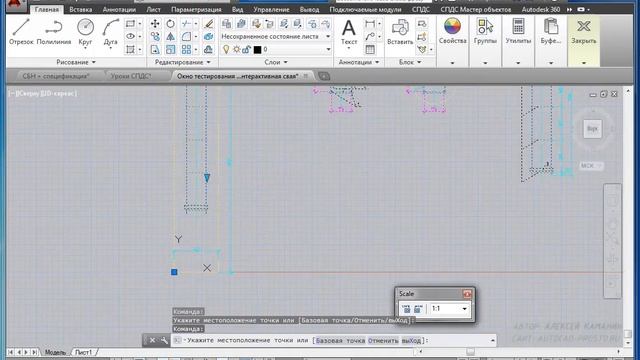Viewport: 640px width, 360px height.
Task: Select the Дуга arc tool
Action: click(x=110, y=32)
